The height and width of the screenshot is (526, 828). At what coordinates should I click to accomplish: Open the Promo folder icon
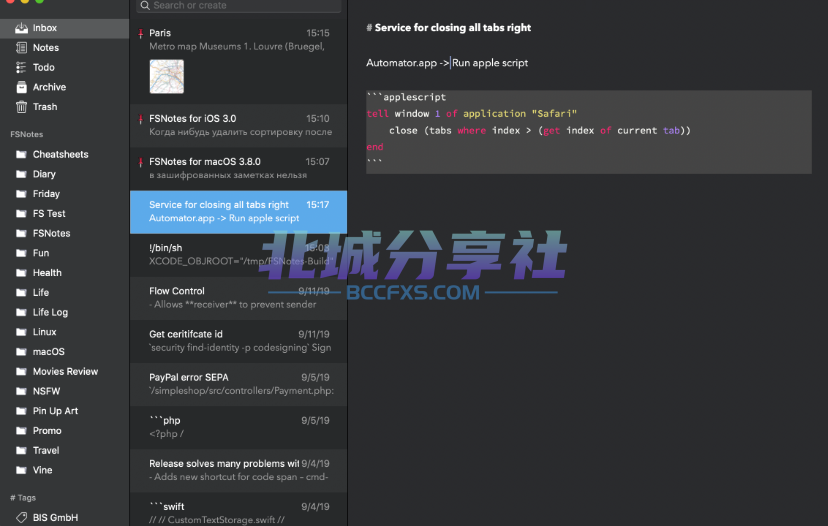coord(21,431)
